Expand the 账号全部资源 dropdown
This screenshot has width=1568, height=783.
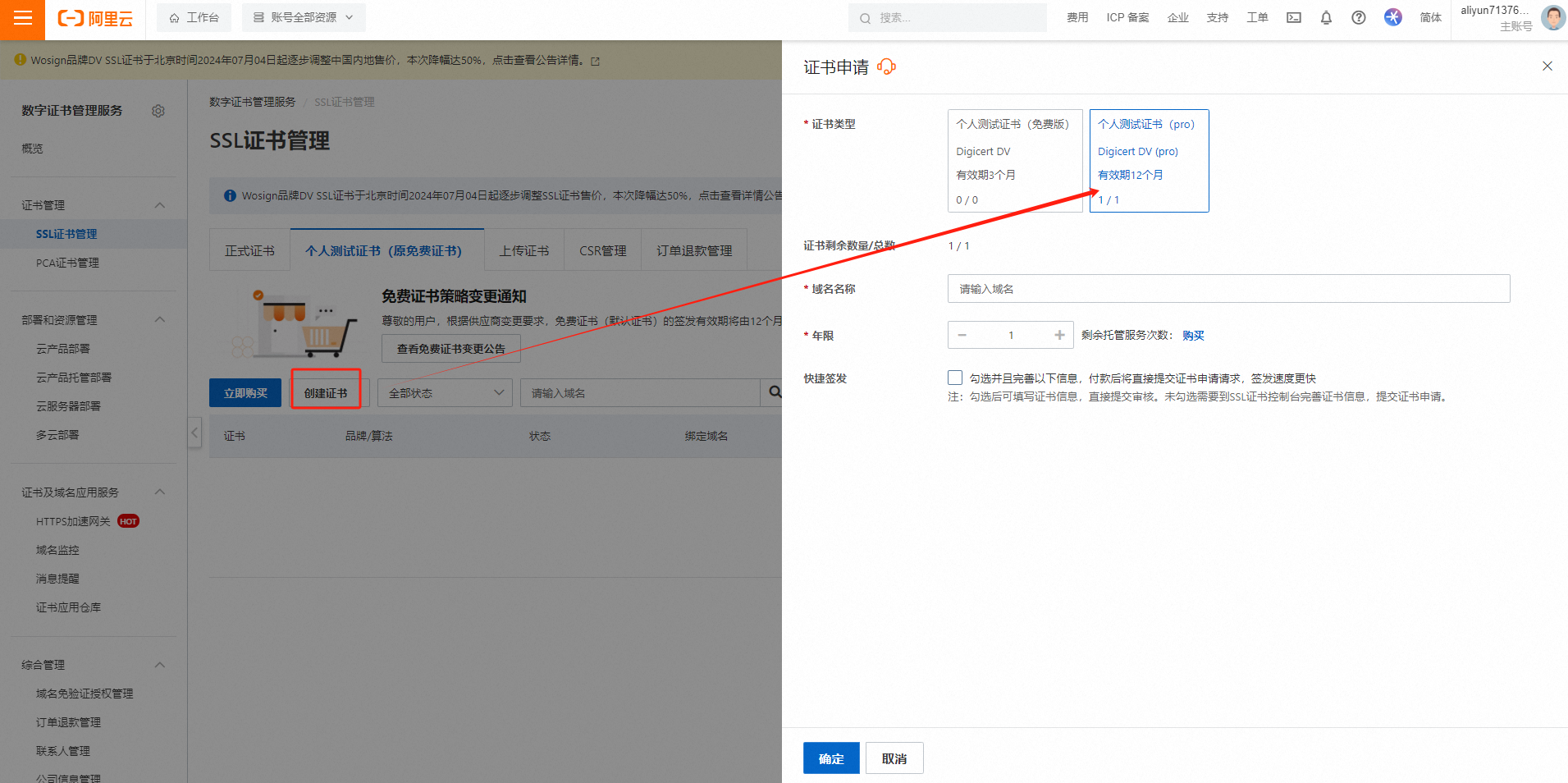pos(304,17)
